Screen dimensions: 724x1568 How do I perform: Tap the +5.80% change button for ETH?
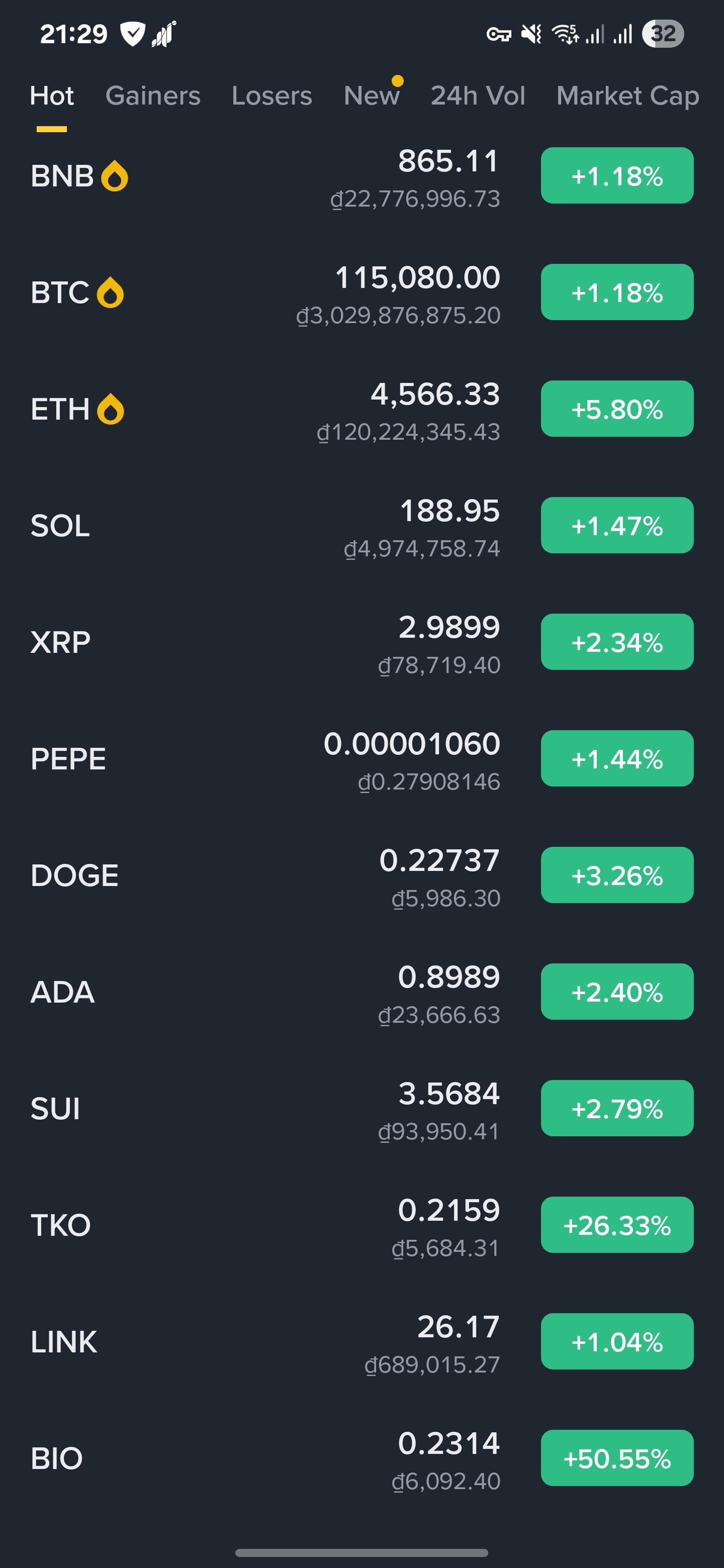coord(617,409)
